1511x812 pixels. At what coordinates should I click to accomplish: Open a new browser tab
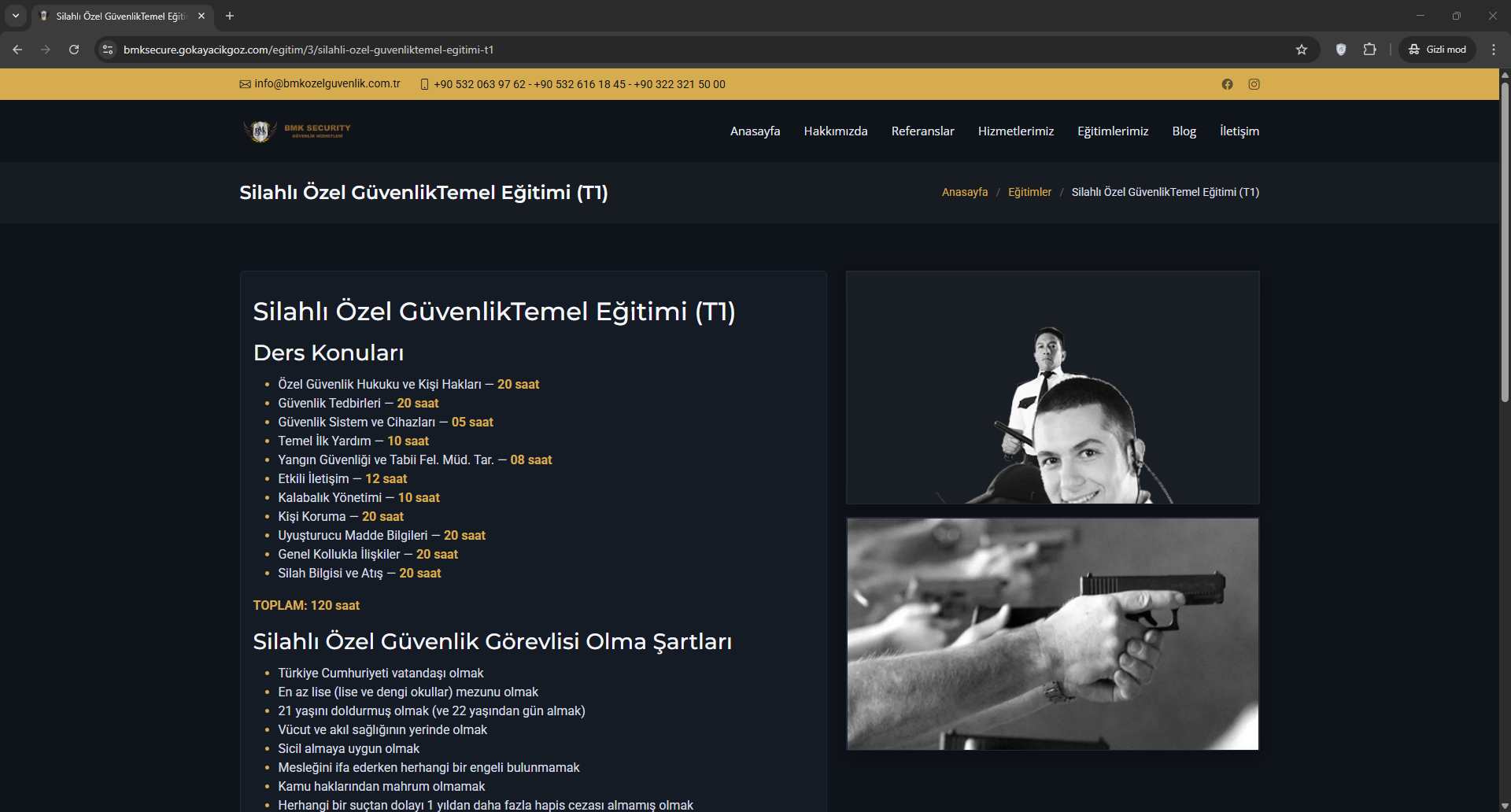[x=230, y=16]
